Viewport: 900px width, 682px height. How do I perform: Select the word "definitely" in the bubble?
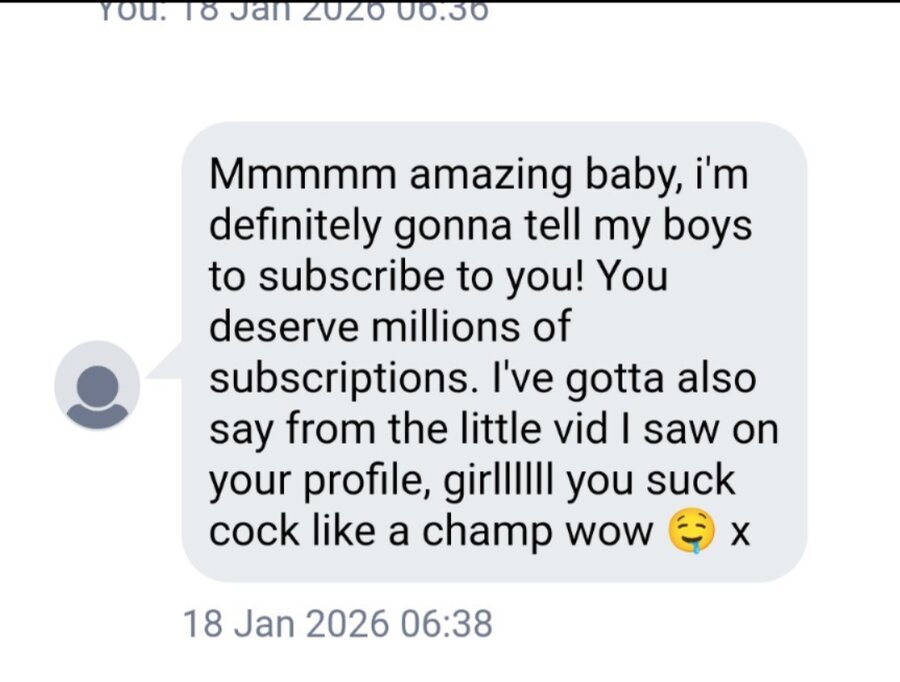click(x=295, y=227)
